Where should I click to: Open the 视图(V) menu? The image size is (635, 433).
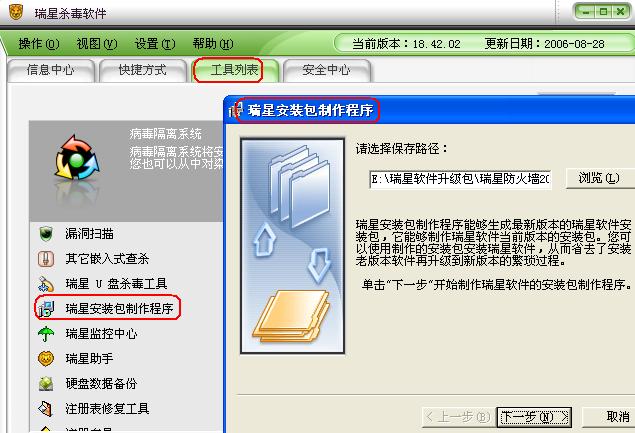(x=97, y=44)
